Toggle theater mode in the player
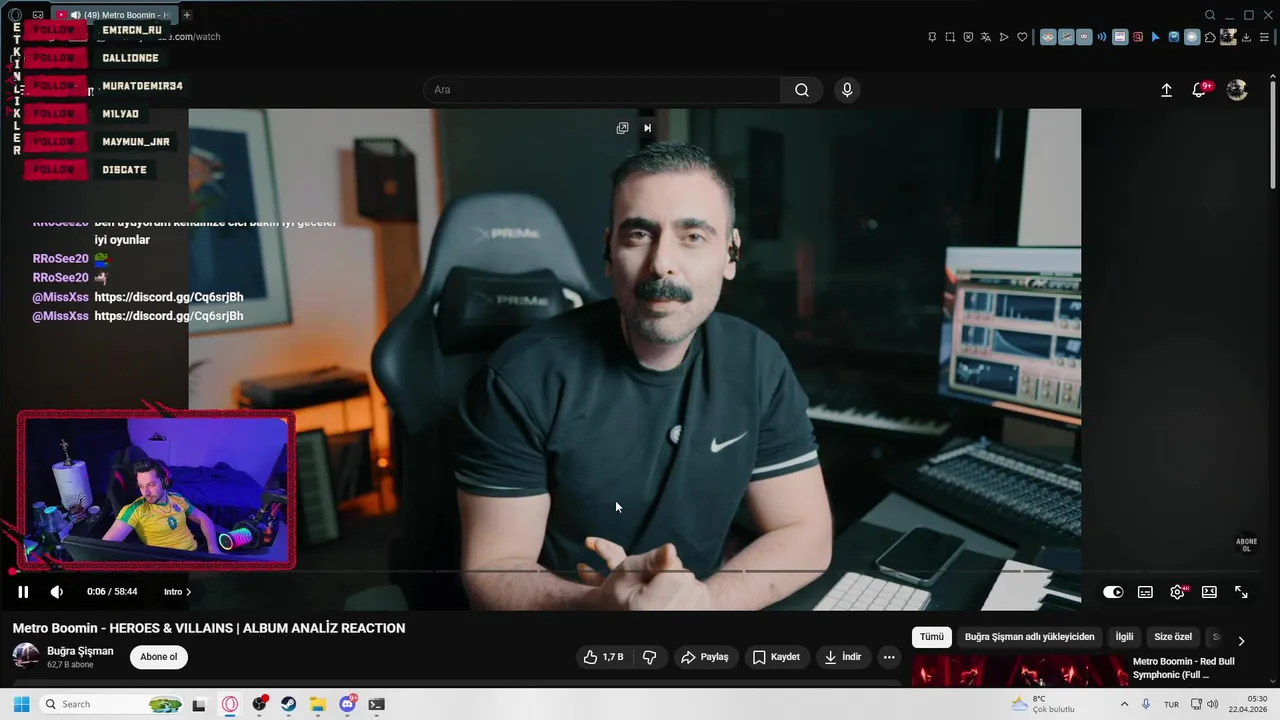Viewport: 1280px width, 720px height. click(1209, 592)
